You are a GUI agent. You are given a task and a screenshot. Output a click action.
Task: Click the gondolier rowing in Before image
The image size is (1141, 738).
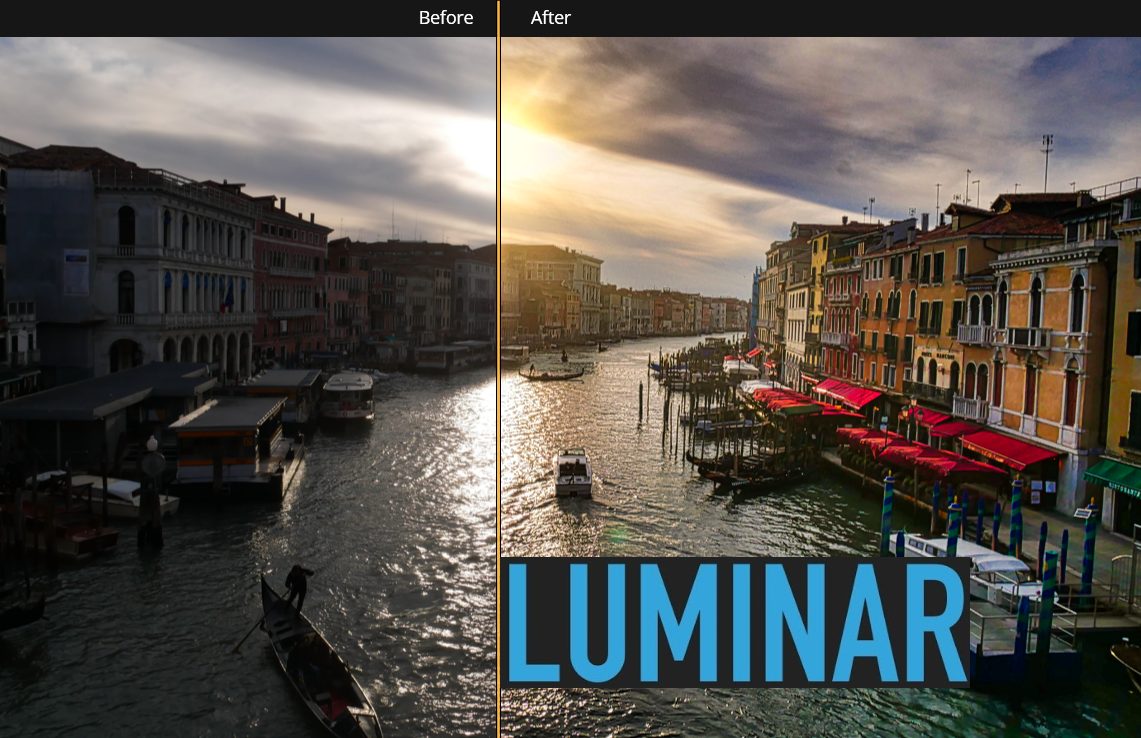pyautogui.click(x=297, y=586)
